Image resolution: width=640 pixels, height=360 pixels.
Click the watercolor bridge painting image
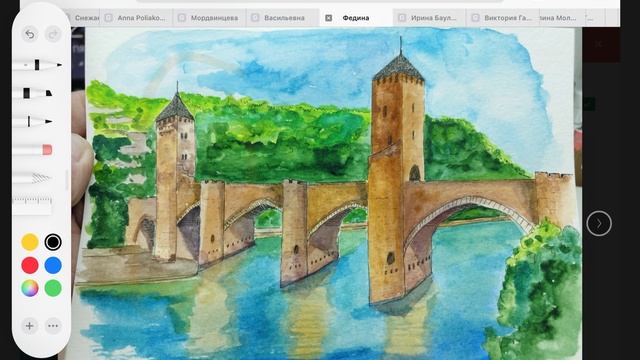point(327,194)
